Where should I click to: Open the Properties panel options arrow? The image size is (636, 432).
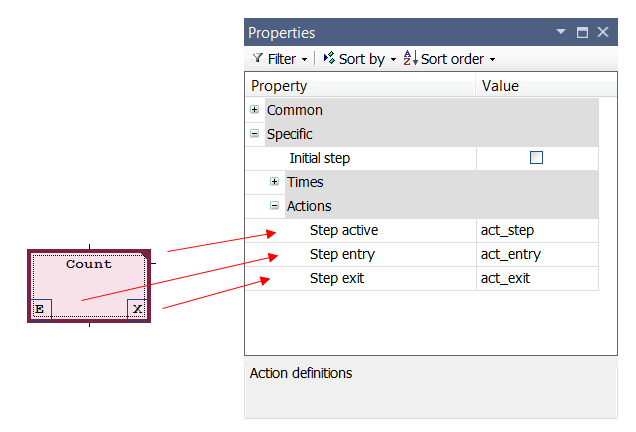coord(561,32)
